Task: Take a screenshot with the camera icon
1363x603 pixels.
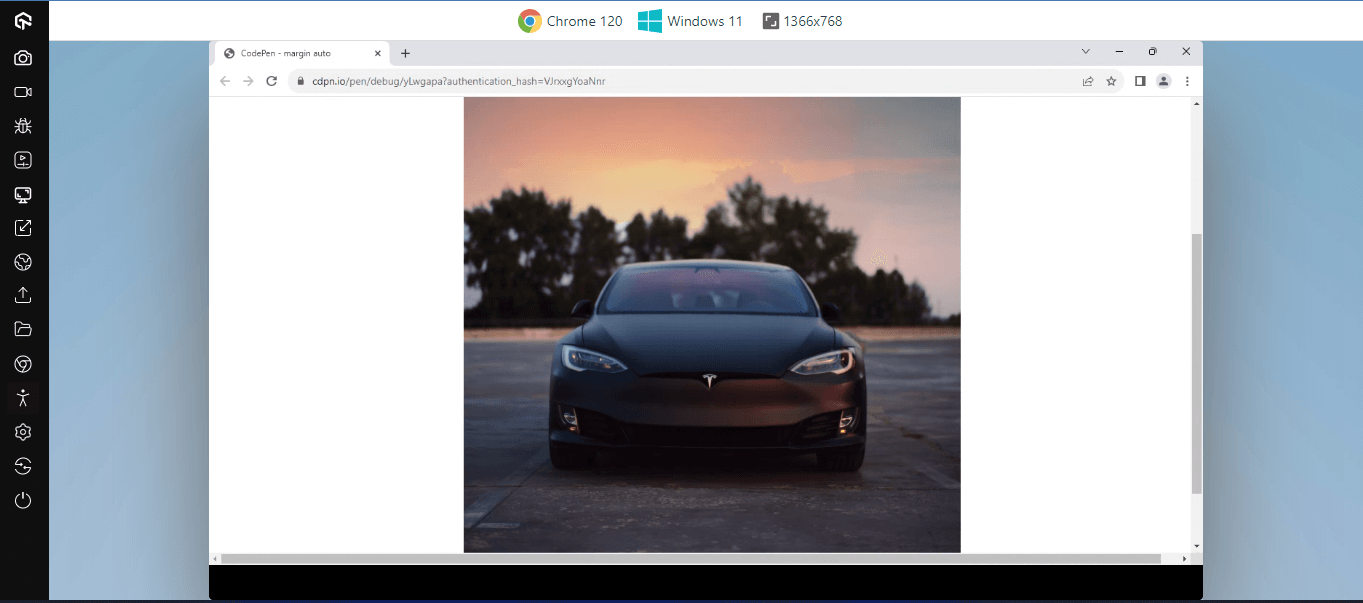Action: coord(23,58)
